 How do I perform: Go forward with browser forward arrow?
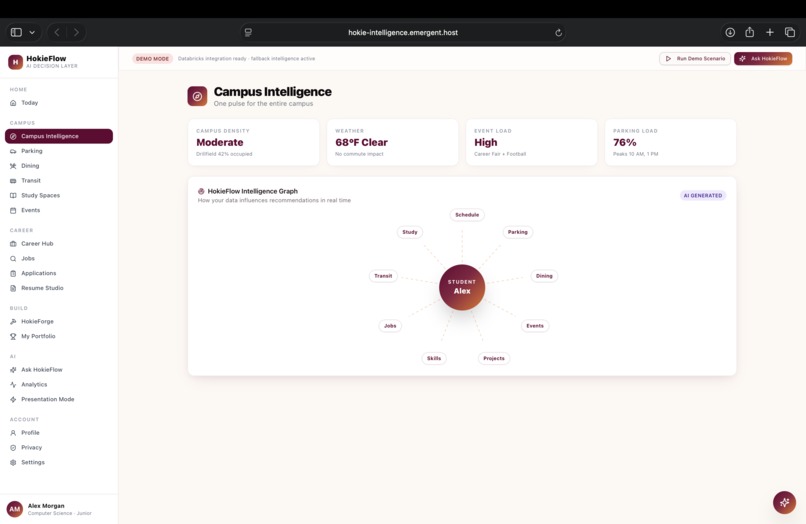coord(76,32)
